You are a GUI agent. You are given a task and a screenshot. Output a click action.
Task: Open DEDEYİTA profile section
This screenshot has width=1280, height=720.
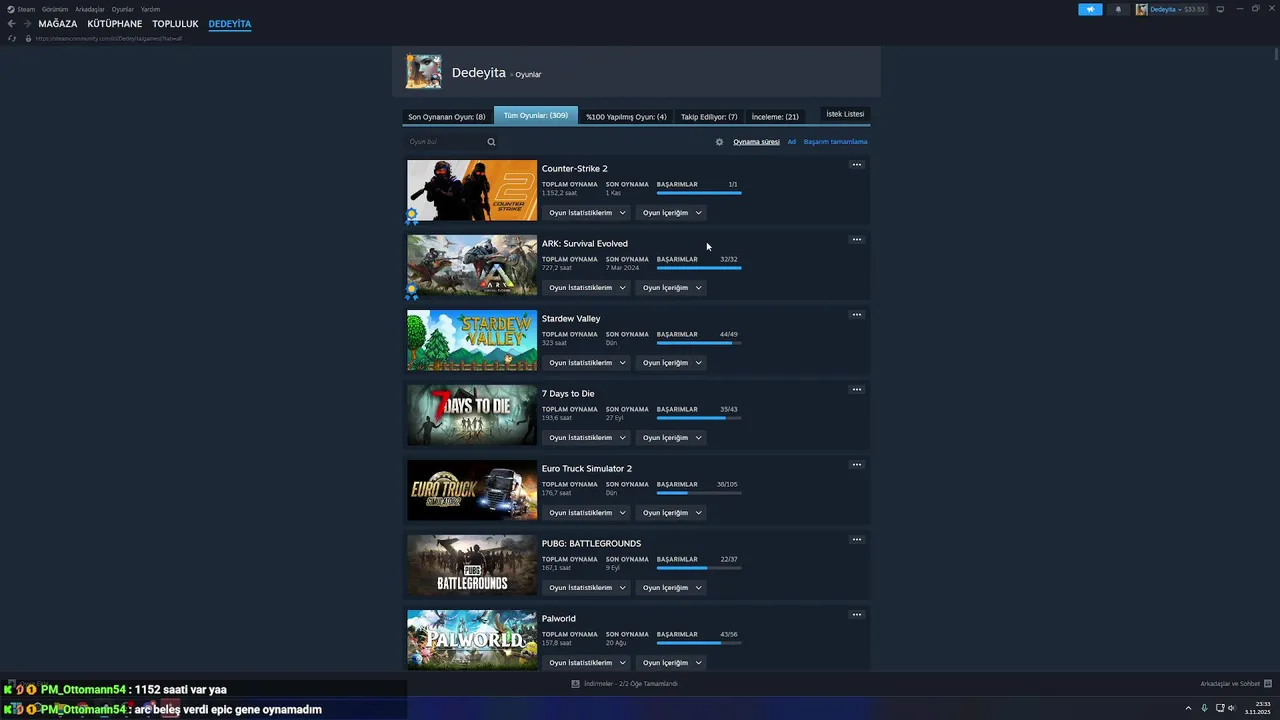tap(230, 24)
